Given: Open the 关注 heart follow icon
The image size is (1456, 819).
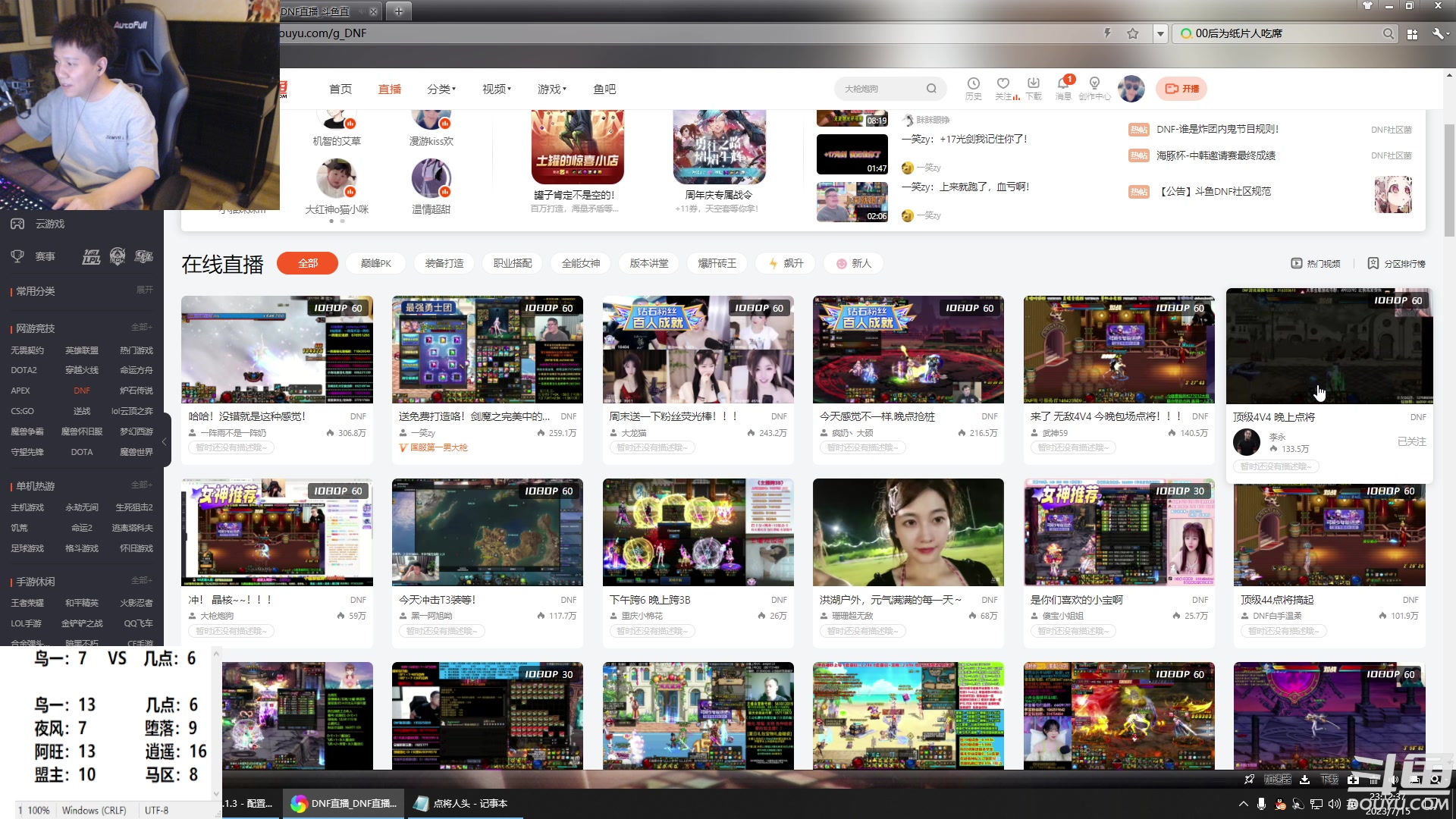Looking at the screenshot, I should (x=1003, y=84).
